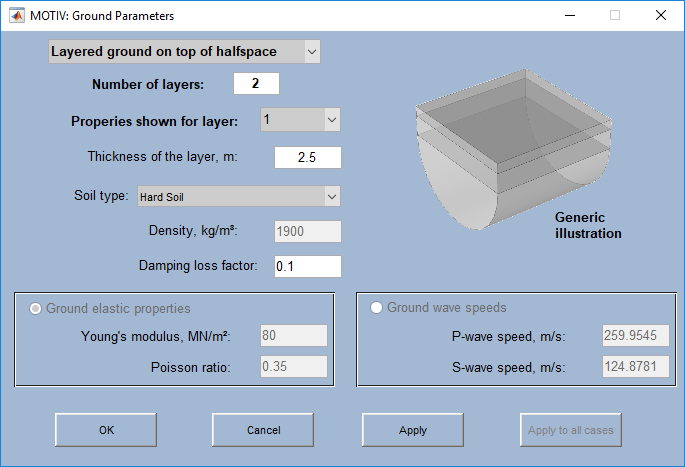685x467 pixels.
Task: Click the Apply button
Action: pos(412,430)
